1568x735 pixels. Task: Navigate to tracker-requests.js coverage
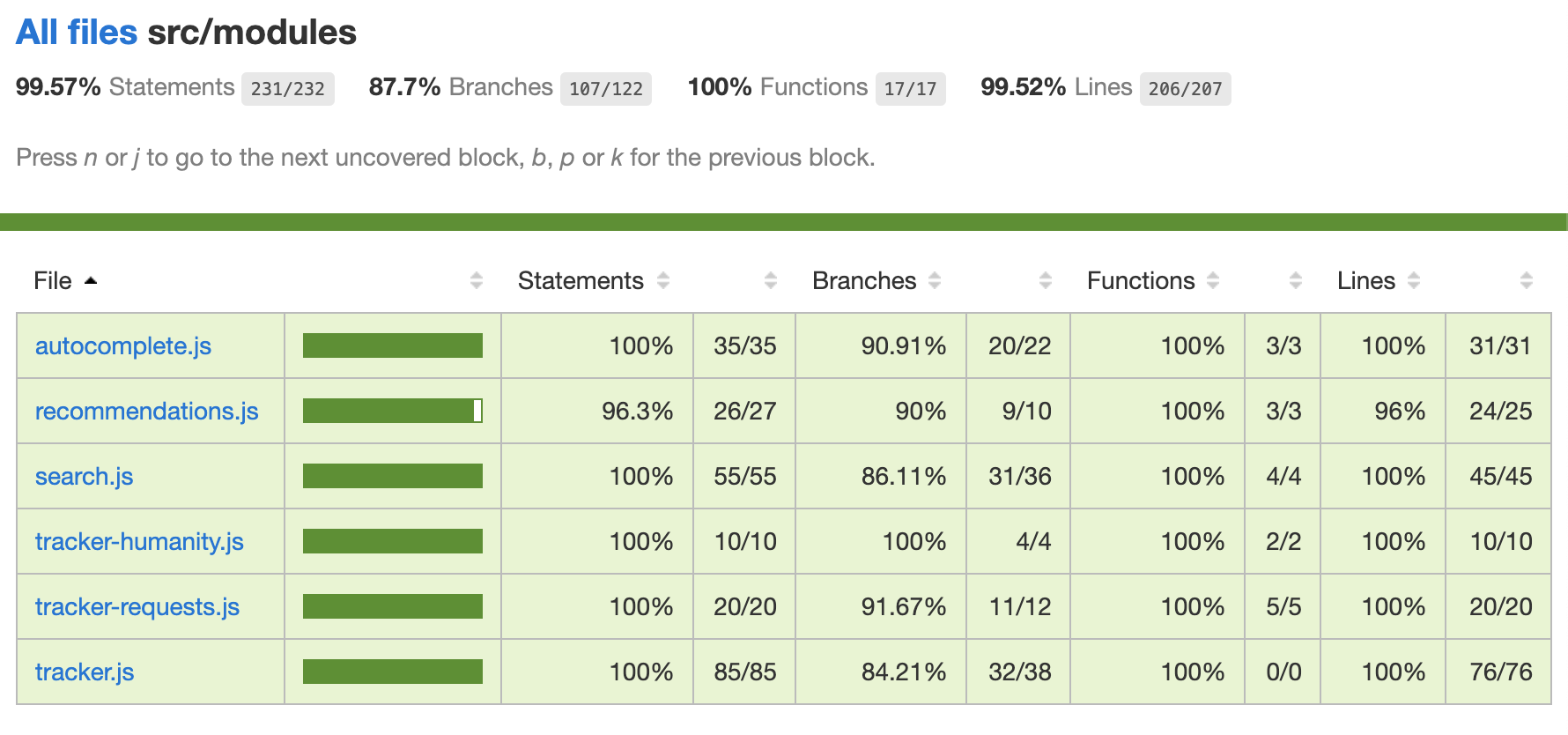coord(137,606)
